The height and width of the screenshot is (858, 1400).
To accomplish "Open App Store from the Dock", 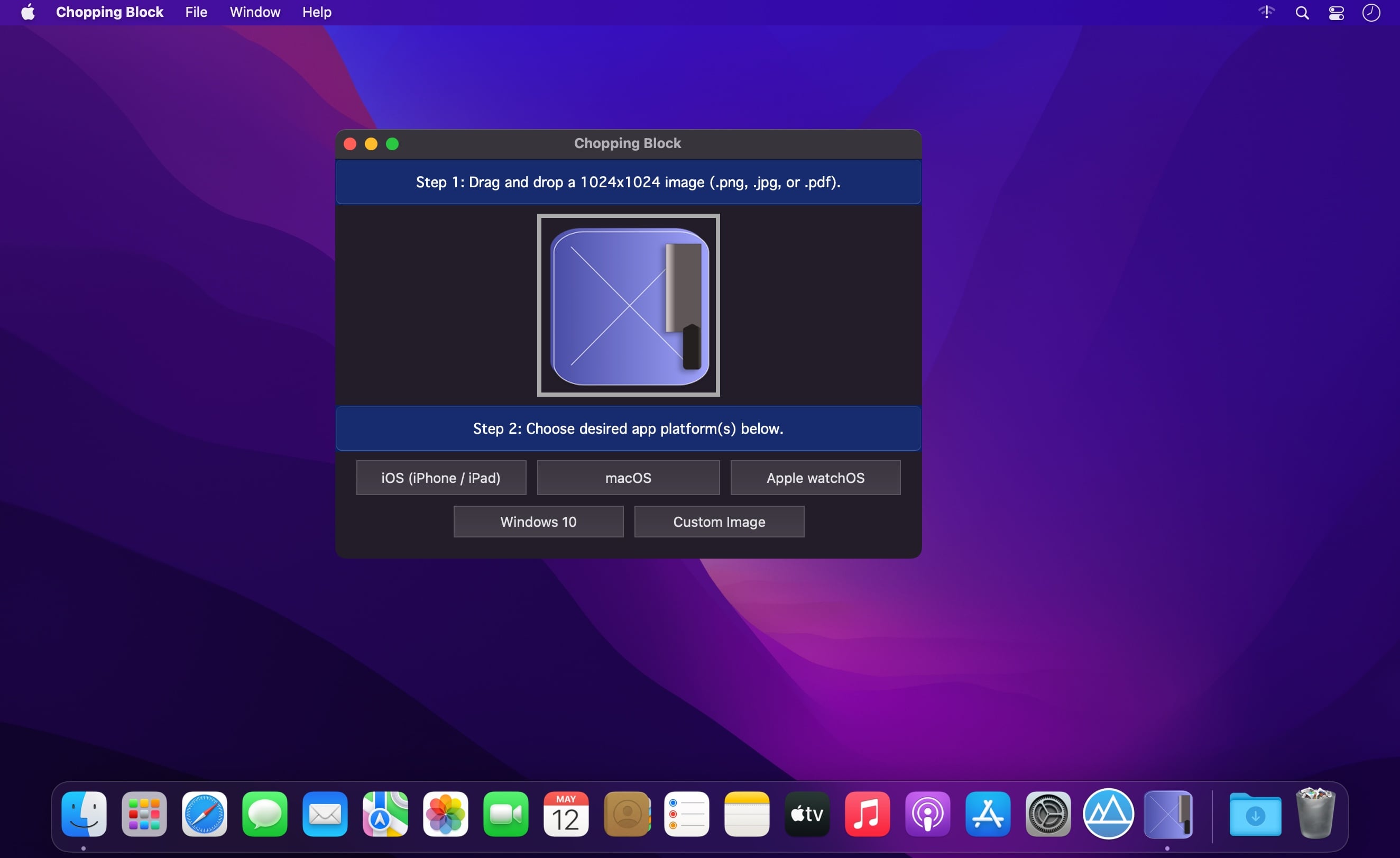I will point(988,814).
